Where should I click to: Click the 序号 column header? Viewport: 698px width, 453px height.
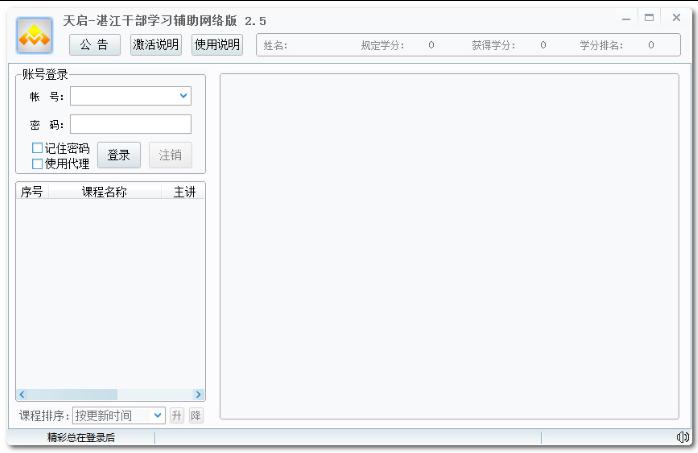(31, 192)
